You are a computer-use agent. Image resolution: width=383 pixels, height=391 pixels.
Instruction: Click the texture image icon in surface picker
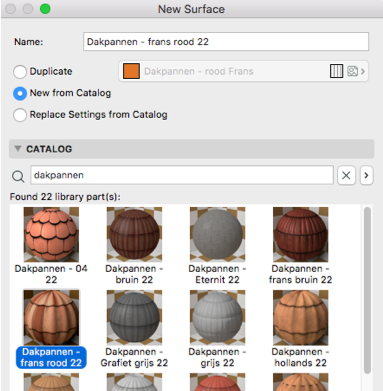click(352, 71)
